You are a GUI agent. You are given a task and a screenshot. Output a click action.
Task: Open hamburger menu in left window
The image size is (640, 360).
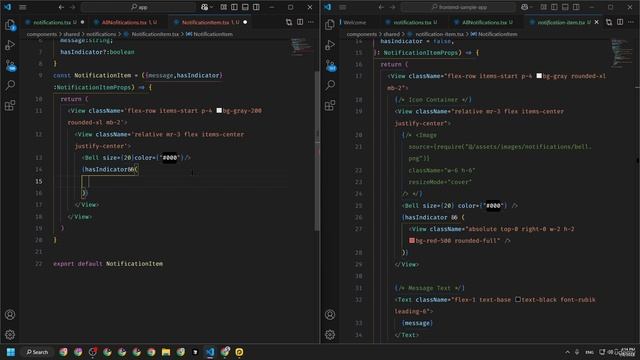pyautogui.click(x=23, y=7)
